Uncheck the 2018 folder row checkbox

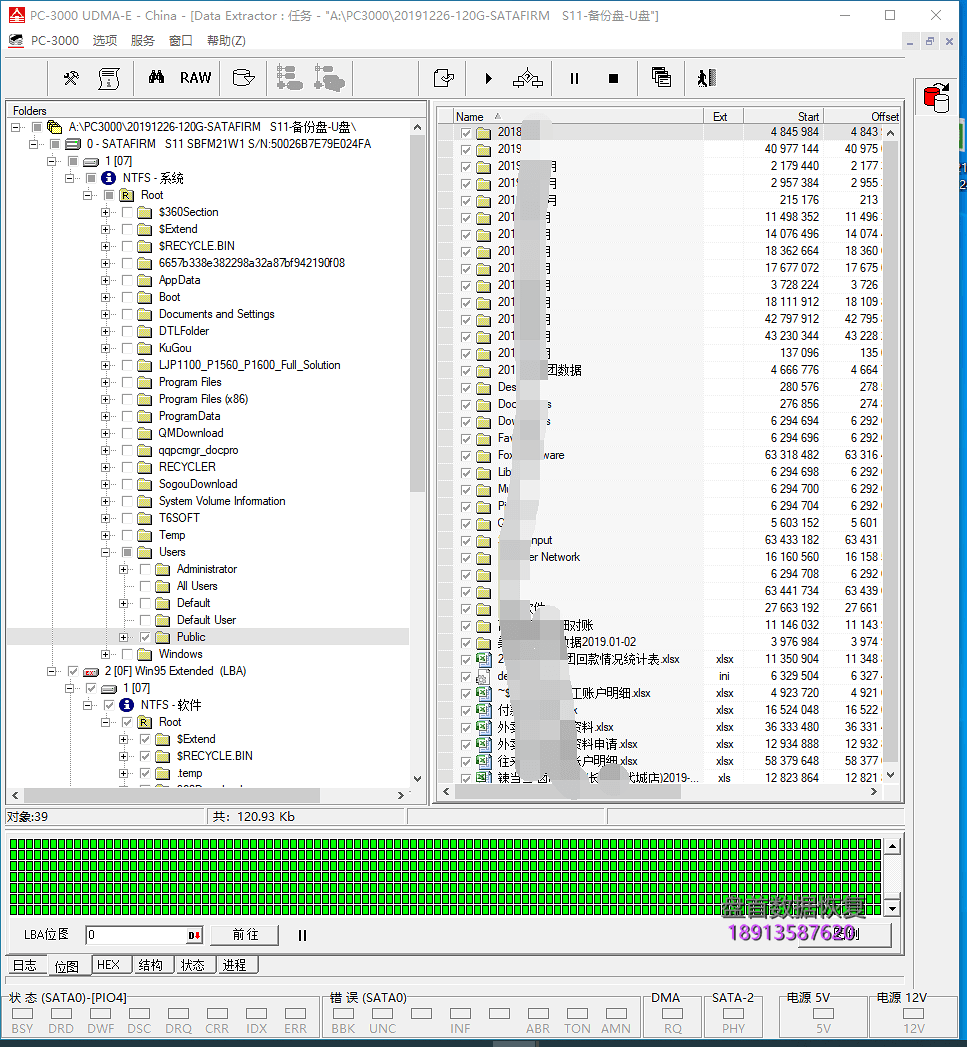465,133
